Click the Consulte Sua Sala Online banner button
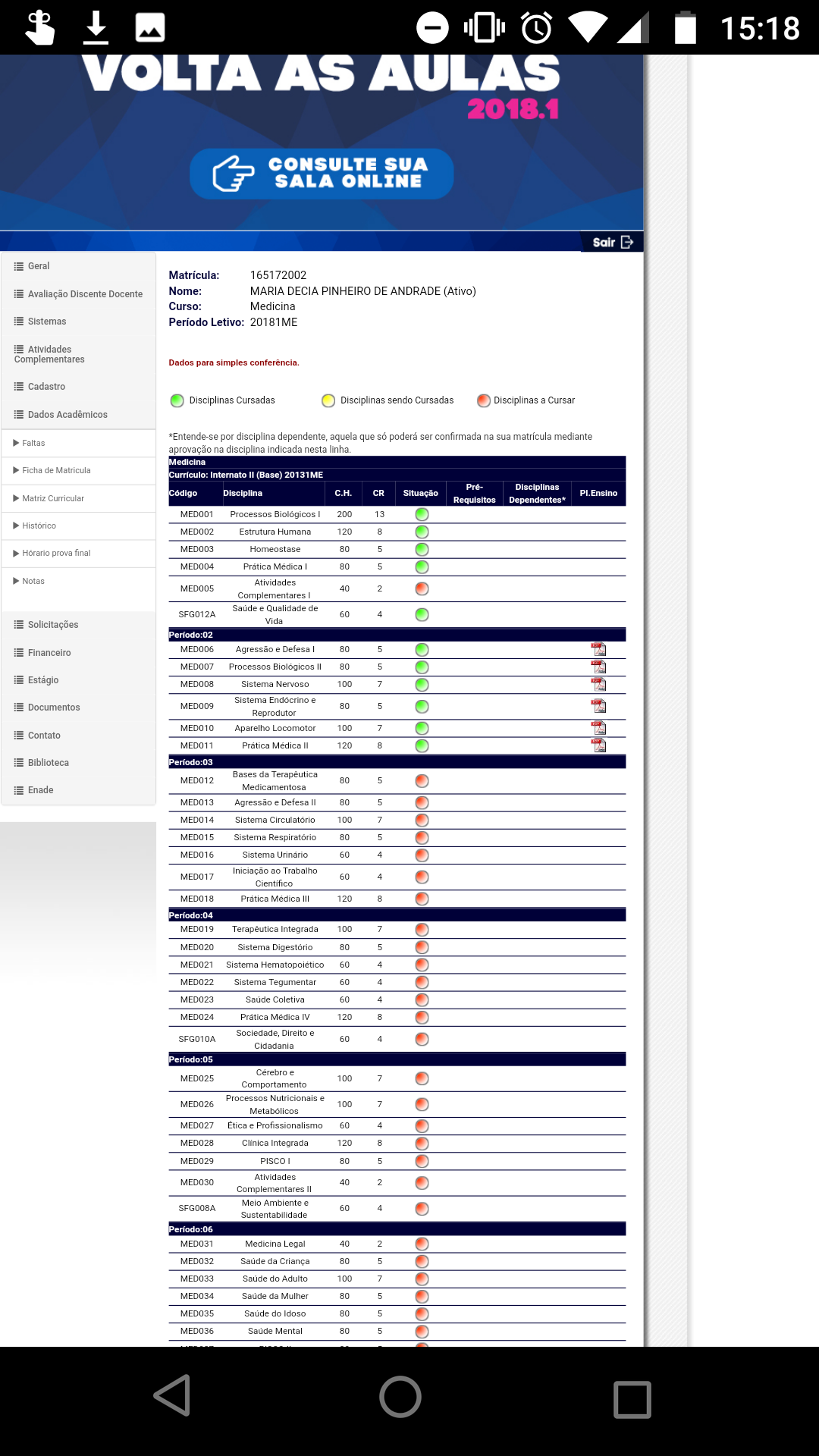This screenshot has width=819, height=1456. pos(322,174)
